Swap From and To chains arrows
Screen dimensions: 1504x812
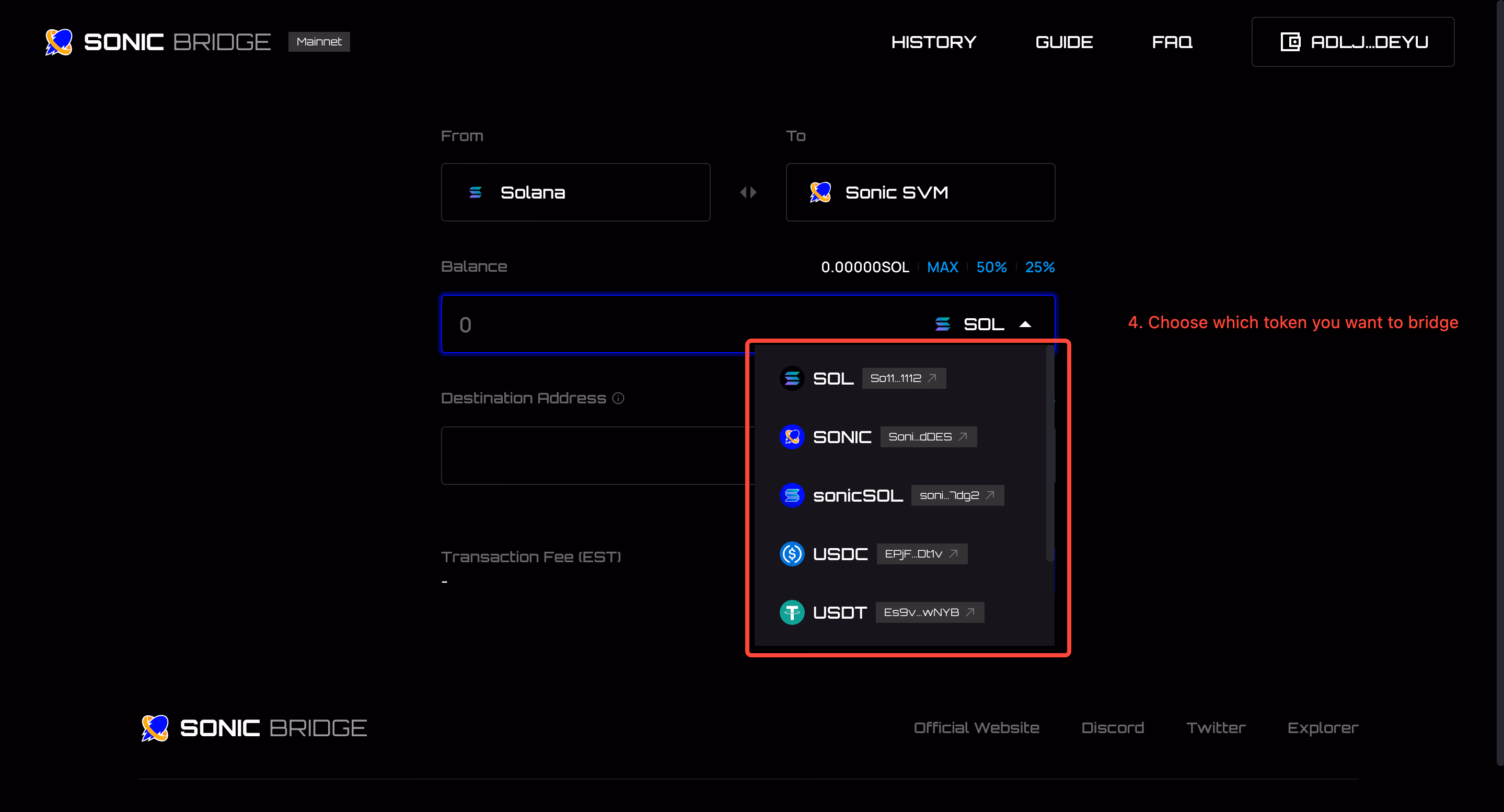coord(748,192)
